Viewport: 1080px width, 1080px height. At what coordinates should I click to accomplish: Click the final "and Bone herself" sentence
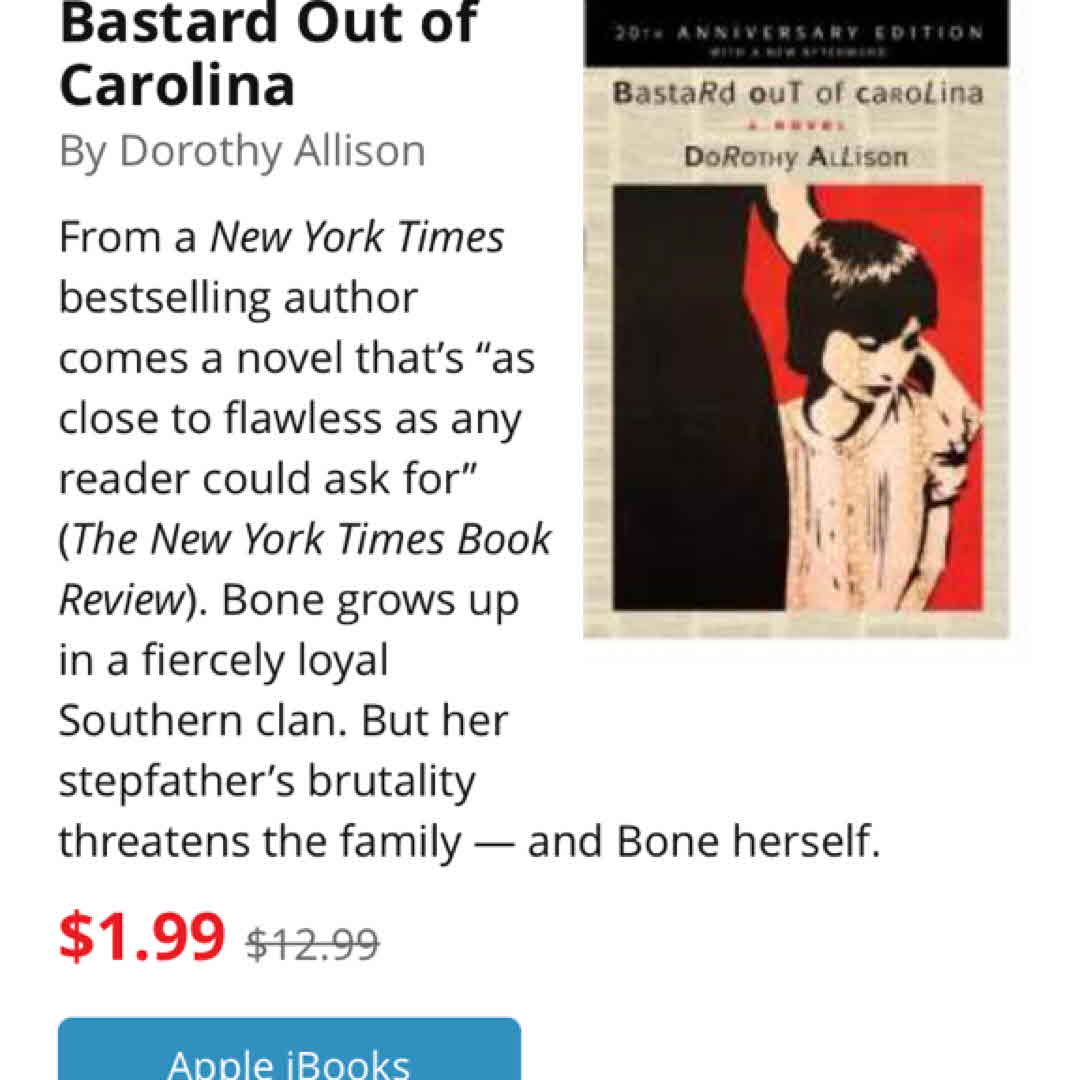(x=704, y=842)
